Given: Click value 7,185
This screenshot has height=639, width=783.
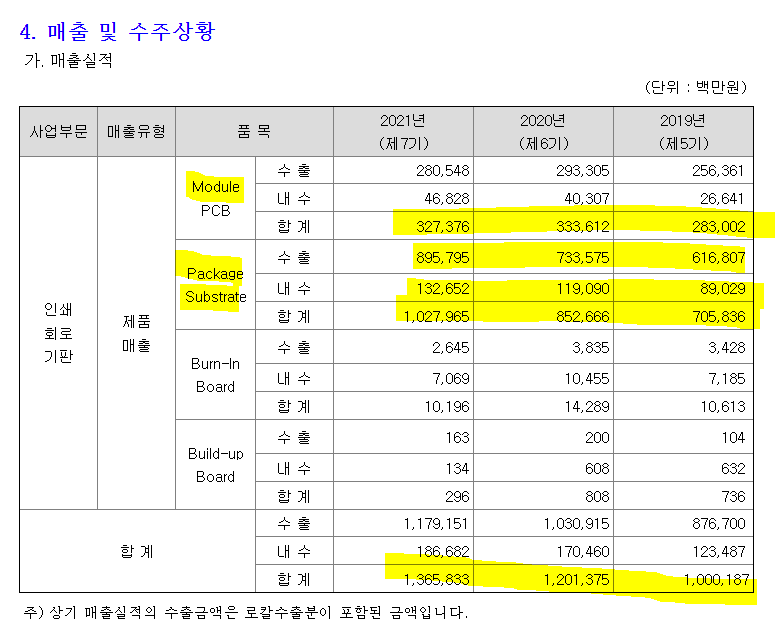Looking at the screenshot, I should tap(727, 378).
